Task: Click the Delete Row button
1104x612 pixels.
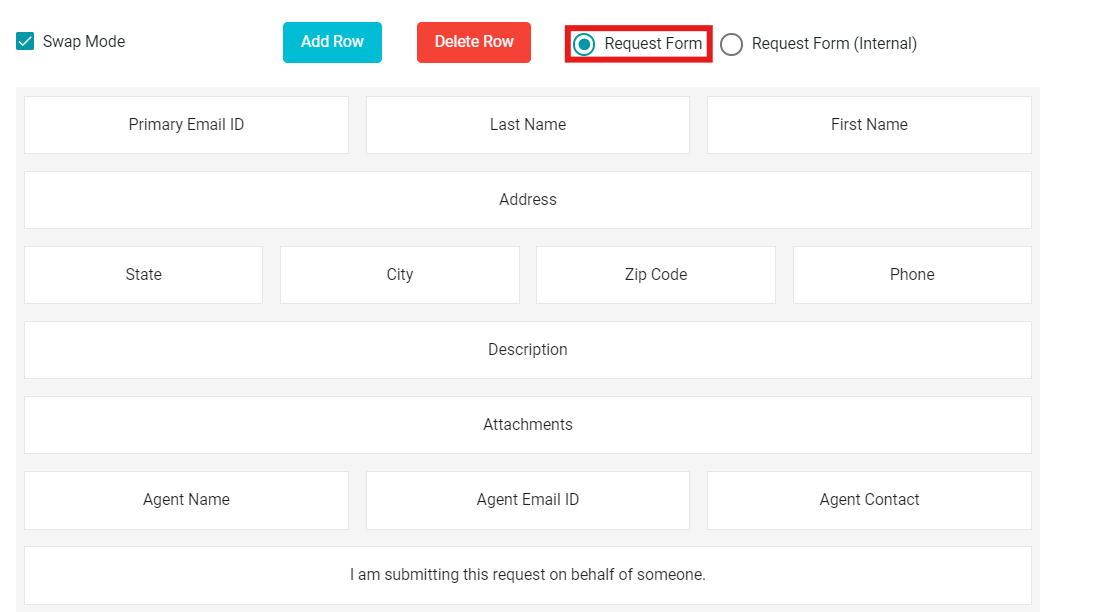Action: [474, 42]
